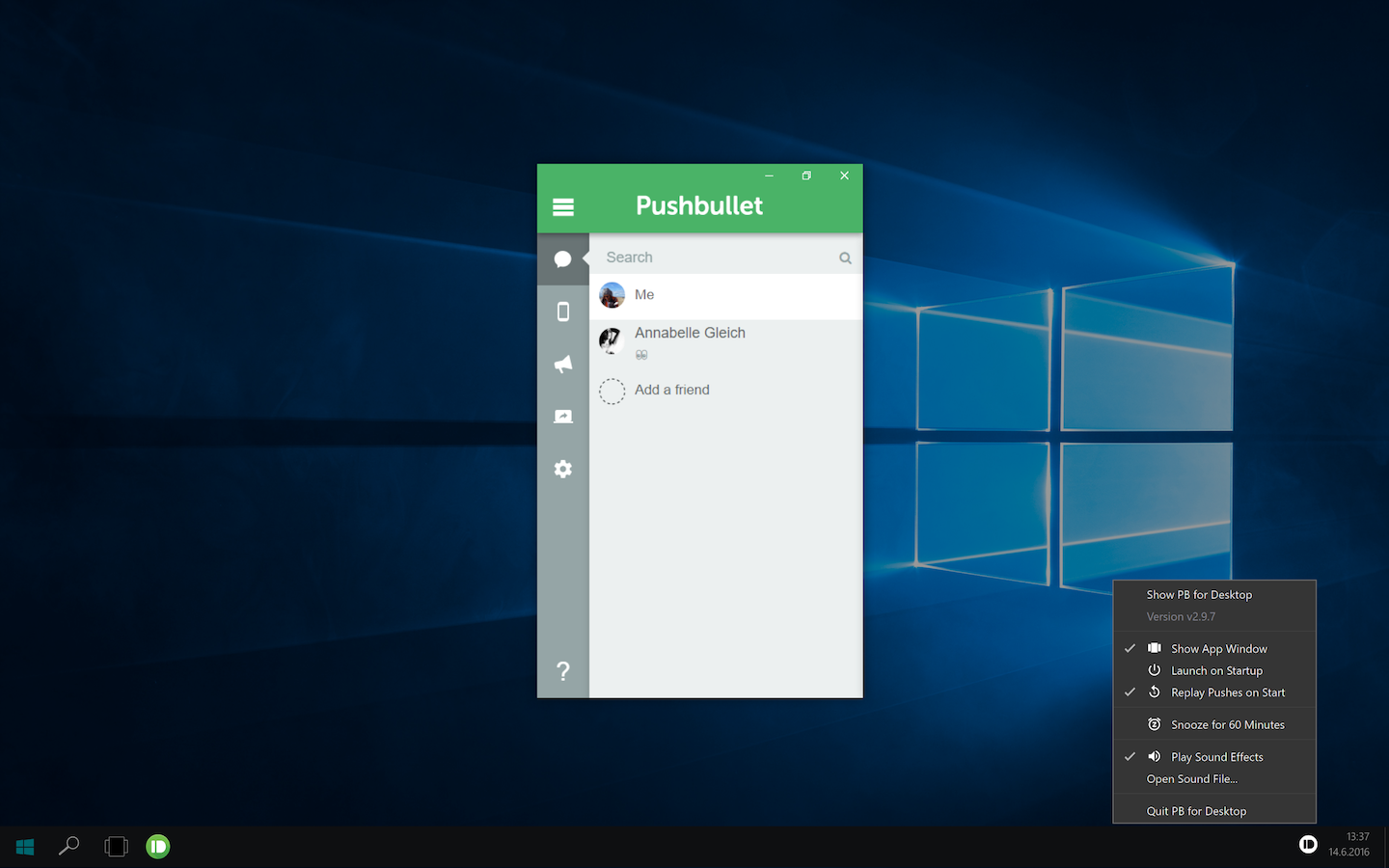Click Annabelle Gleich's avatar picture

tap(612, 340)
